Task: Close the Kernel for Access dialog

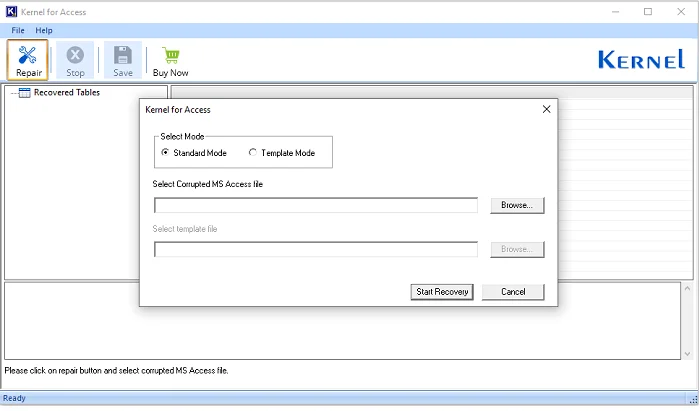Action: pos(546,109)
